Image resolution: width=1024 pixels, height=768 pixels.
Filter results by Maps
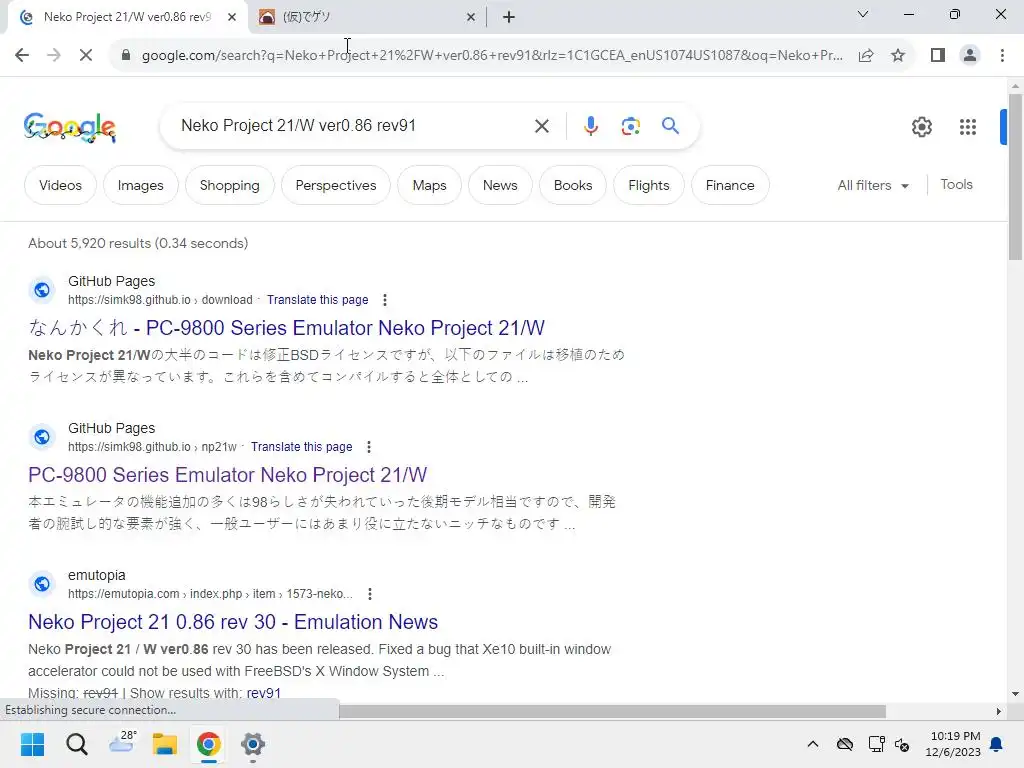pyautogui.click(x=429, y=185)
